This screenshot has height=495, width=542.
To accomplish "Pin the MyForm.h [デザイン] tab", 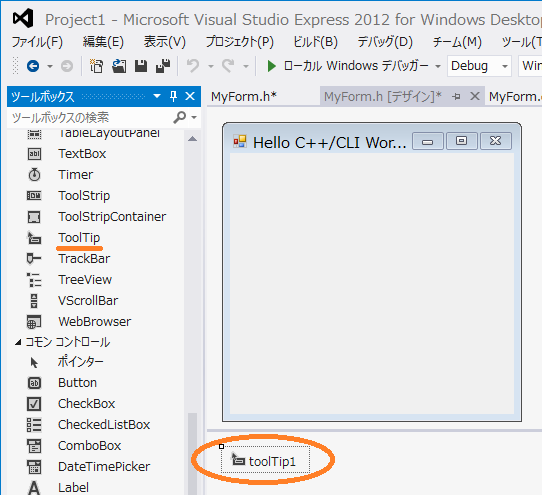I will click(x=456, y=96).
